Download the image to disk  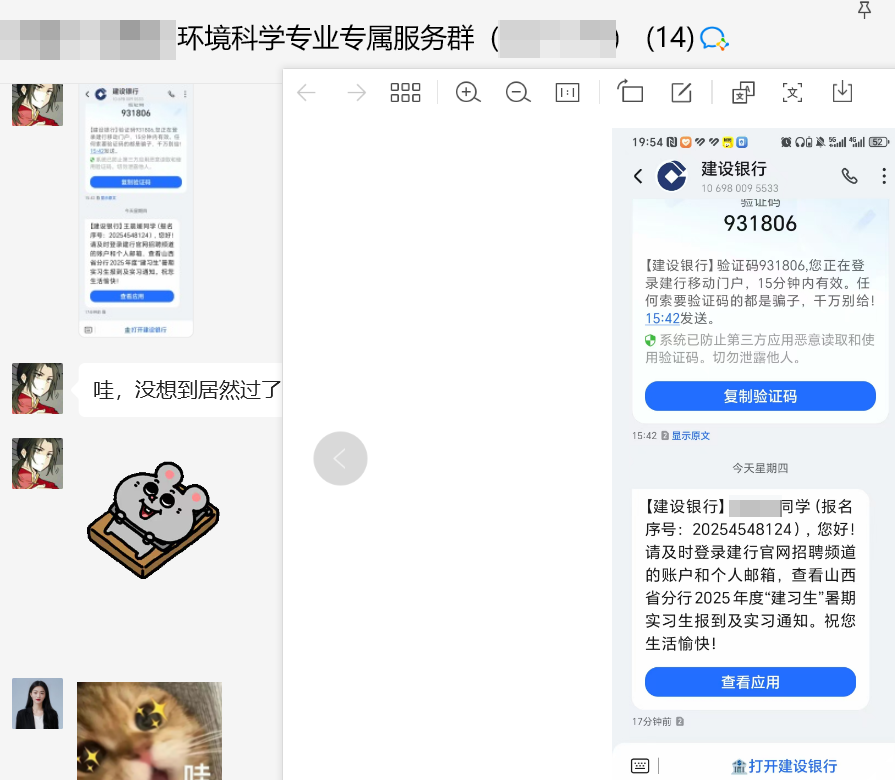coord(842,93)
